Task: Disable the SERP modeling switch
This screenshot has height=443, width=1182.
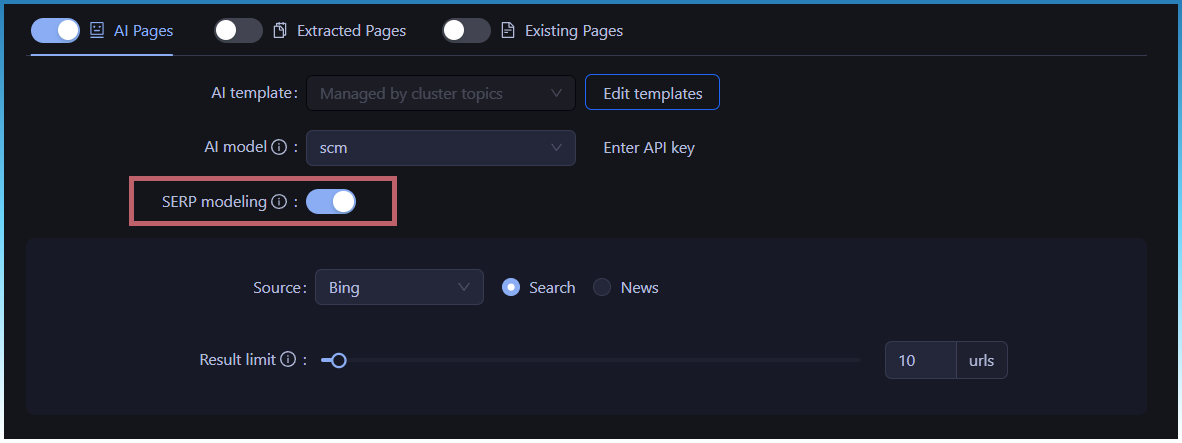Action: [331, 202]
